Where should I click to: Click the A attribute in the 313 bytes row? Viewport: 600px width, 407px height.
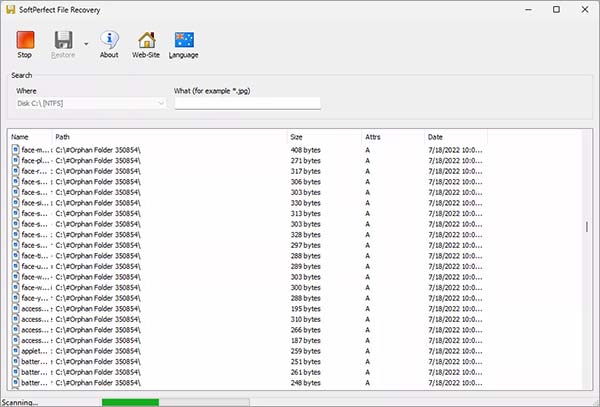367,213
